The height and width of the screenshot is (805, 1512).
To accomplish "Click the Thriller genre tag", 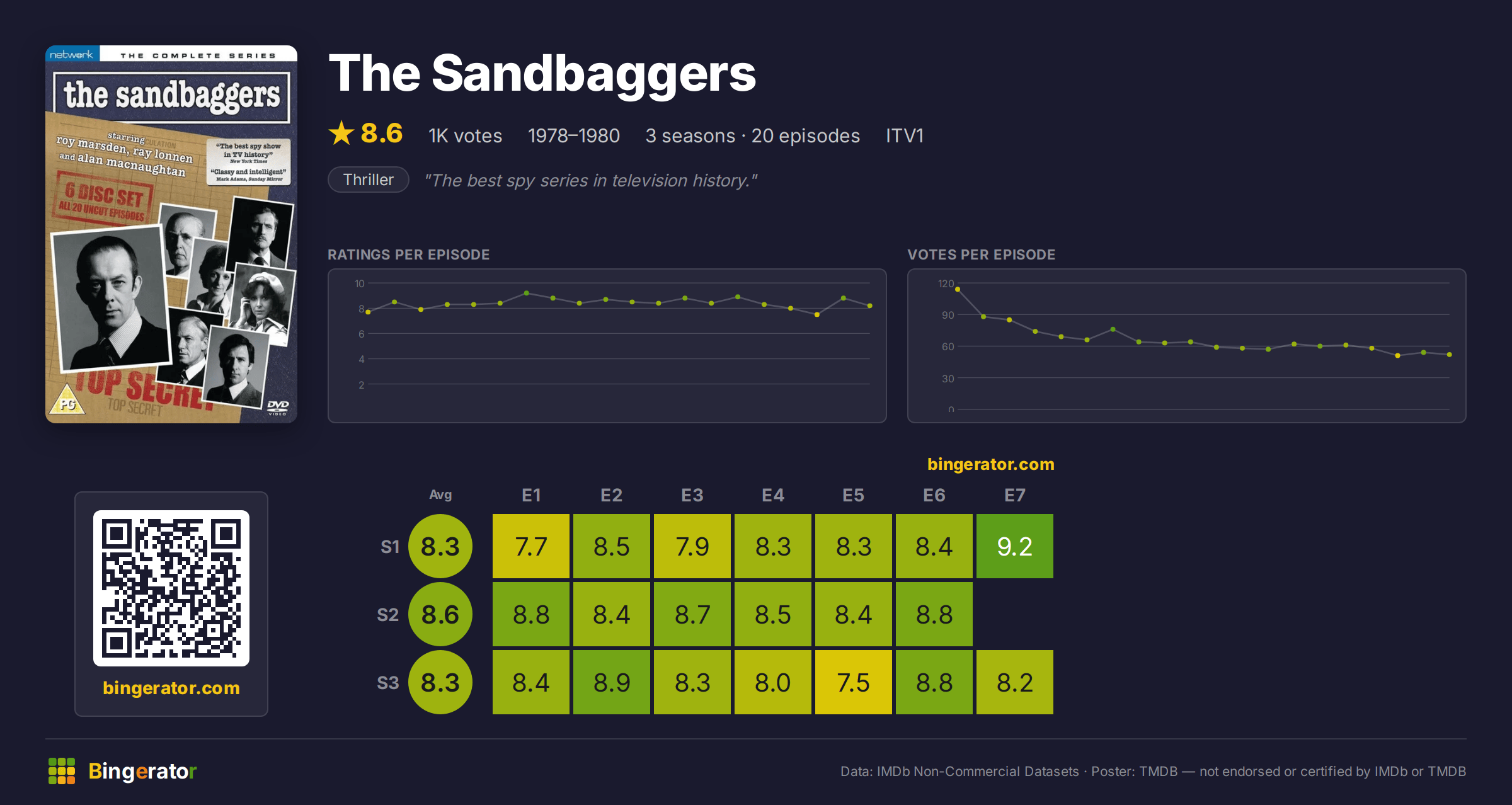I will pos(369,180).
